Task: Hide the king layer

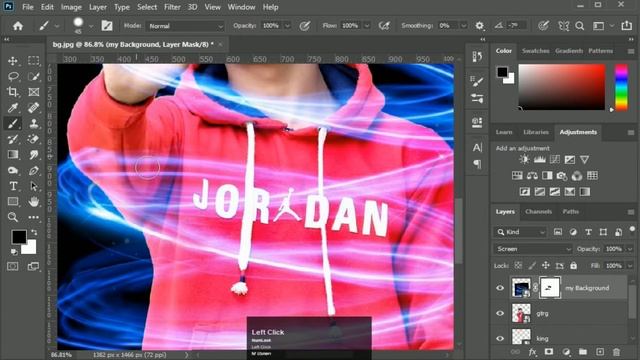Action: coord(500,338)
